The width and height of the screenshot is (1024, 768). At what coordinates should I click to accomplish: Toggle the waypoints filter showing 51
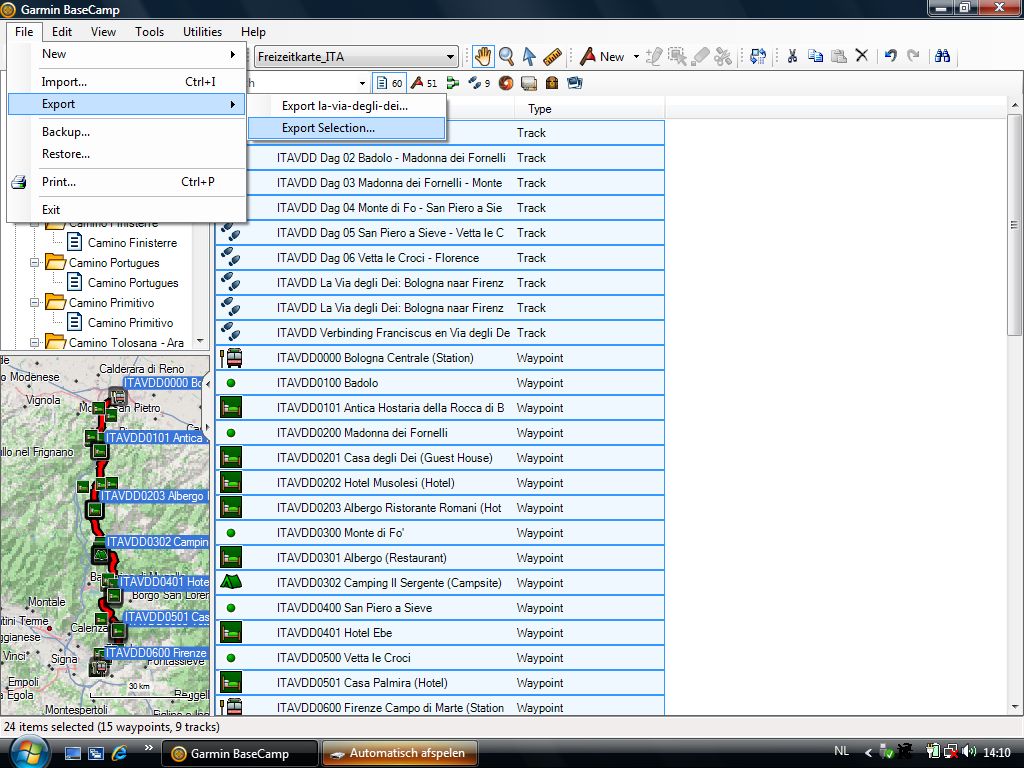pyautogui.click(x=424, y=83)
